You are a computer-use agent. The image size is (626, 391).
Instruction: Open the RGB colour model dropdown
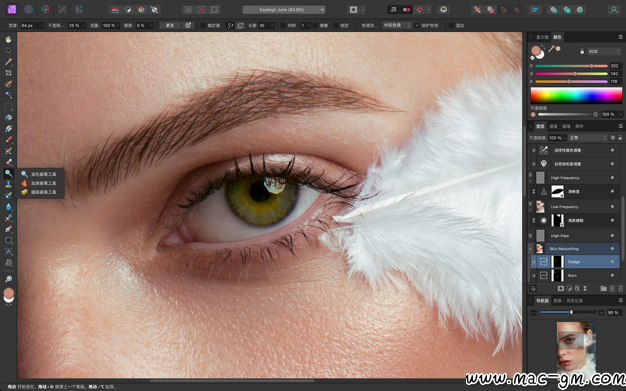[604, 52]
